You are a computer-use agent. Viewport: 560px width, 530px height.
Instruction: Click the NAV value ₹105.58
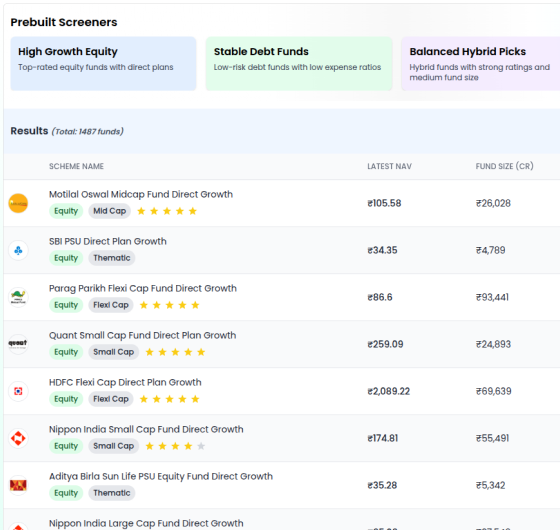(384, 203)
